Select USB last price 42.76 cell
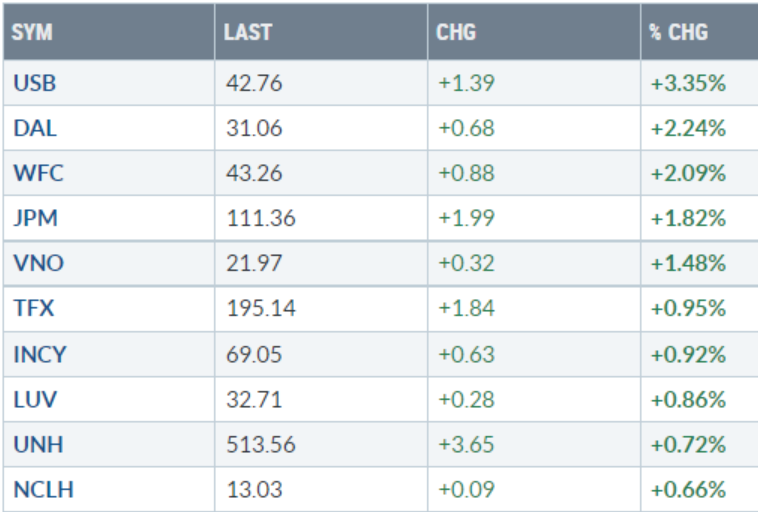Viewport: 758px width, 512px height. pyautogui.click(x=254, y=84)
